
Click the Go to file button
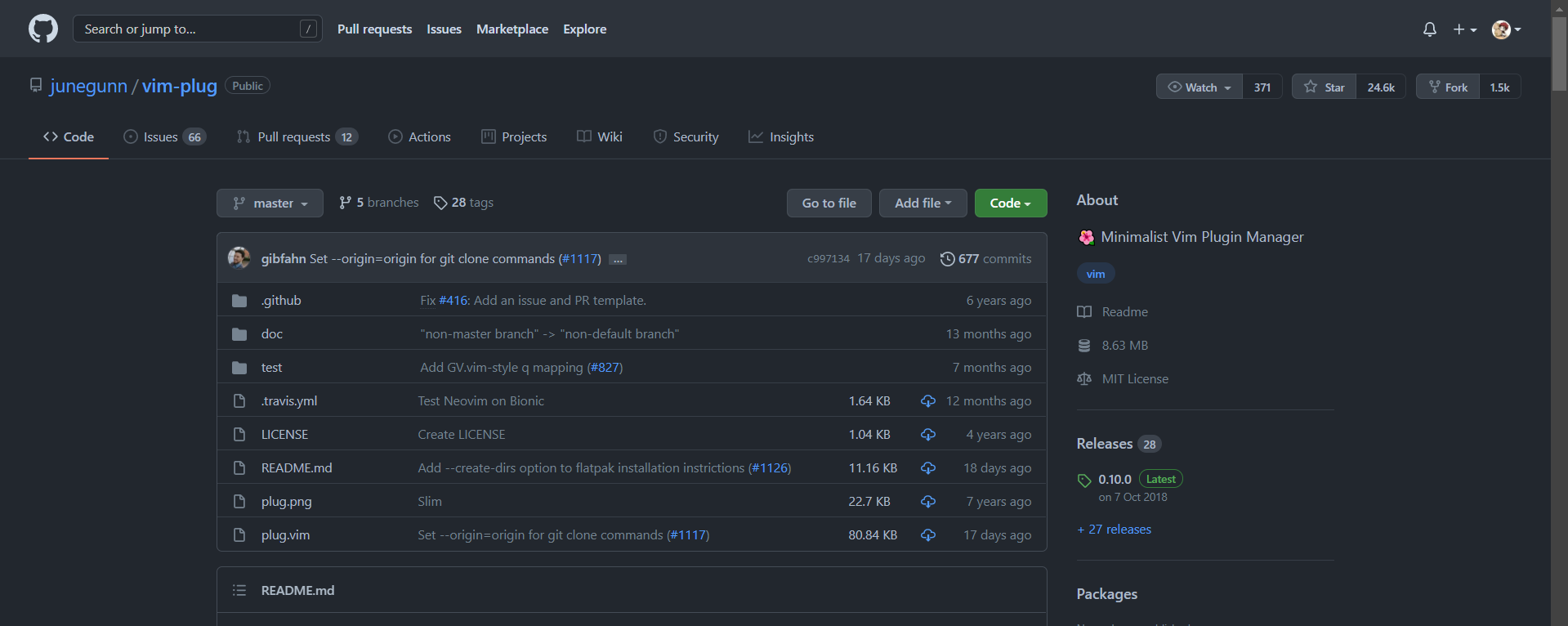click(829, 203)
